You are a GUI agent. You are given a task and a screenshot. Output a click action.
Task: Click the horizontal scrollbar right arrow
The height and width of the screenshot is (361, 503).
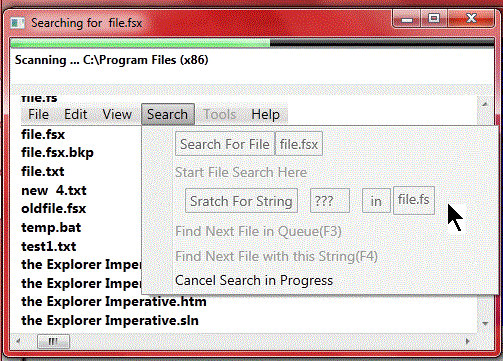pyautogui.click(x=468, y=341)
